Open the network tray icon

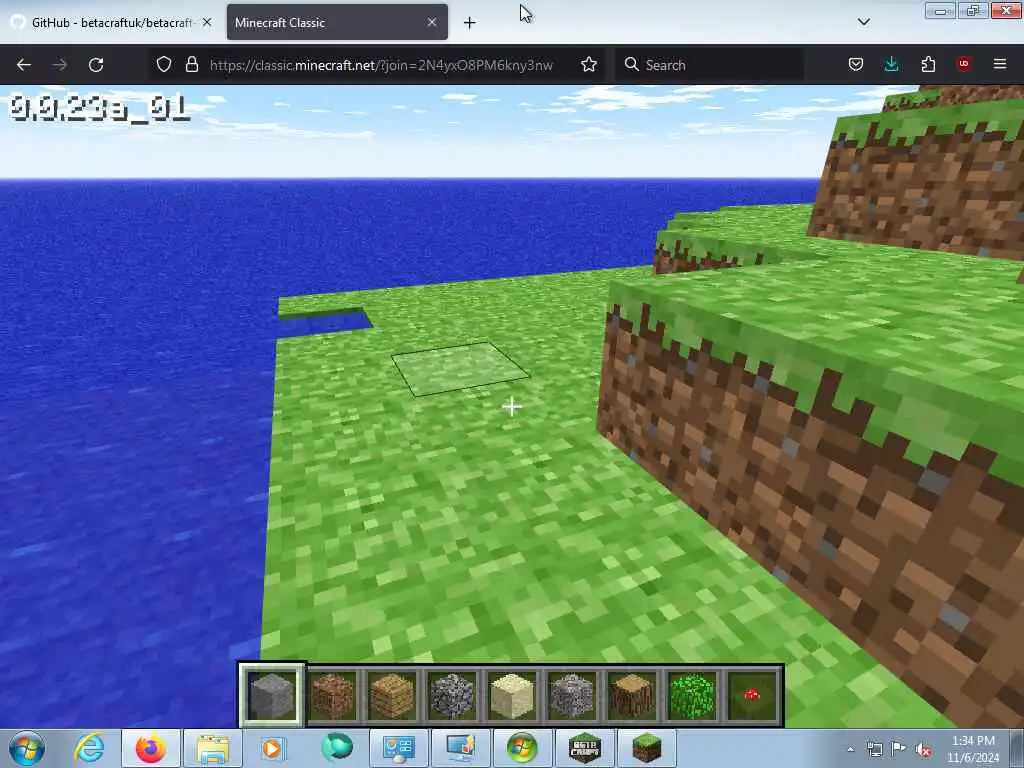coord(874,750)
